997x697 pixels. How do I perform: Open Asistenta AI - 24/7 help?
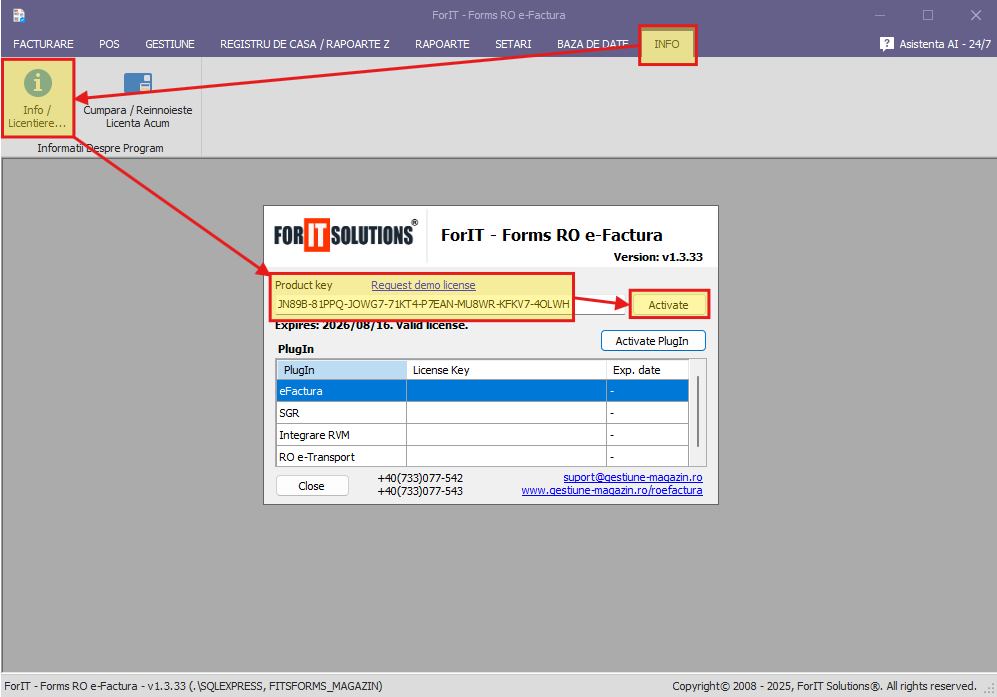935,44
